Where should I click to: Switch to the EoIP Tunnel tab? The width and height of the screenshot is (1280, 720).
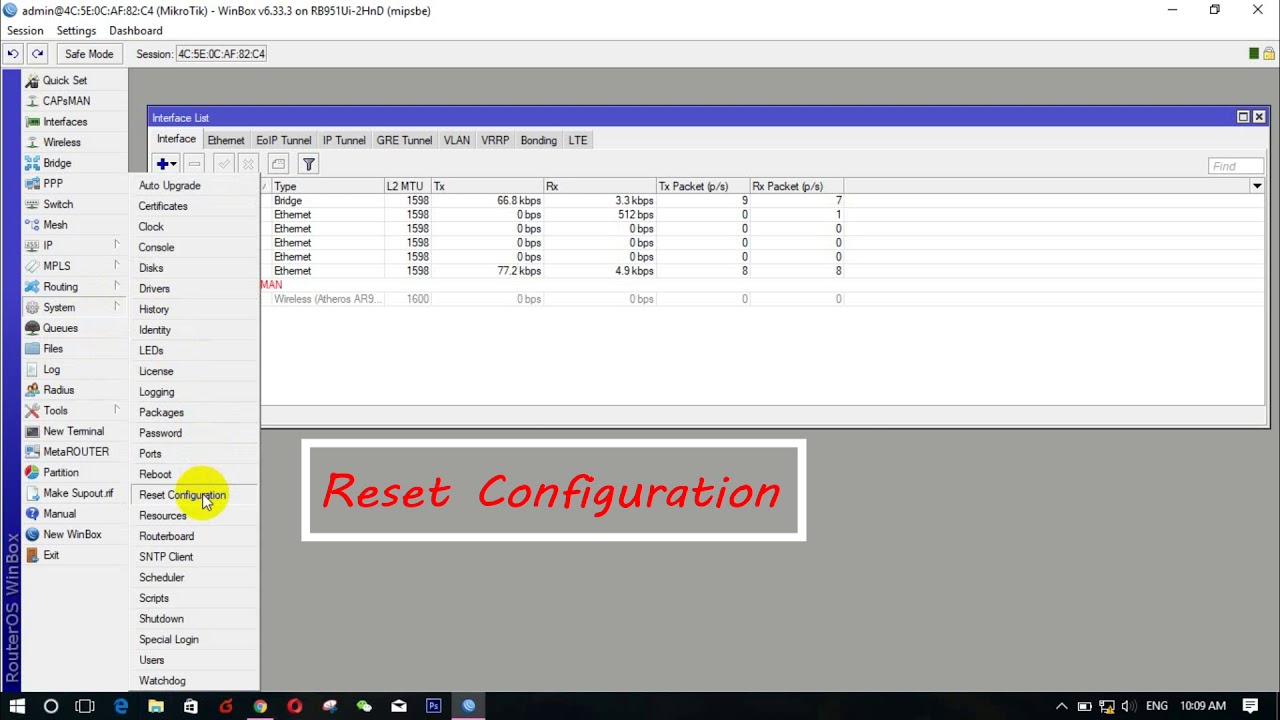[x=284, y=140]
